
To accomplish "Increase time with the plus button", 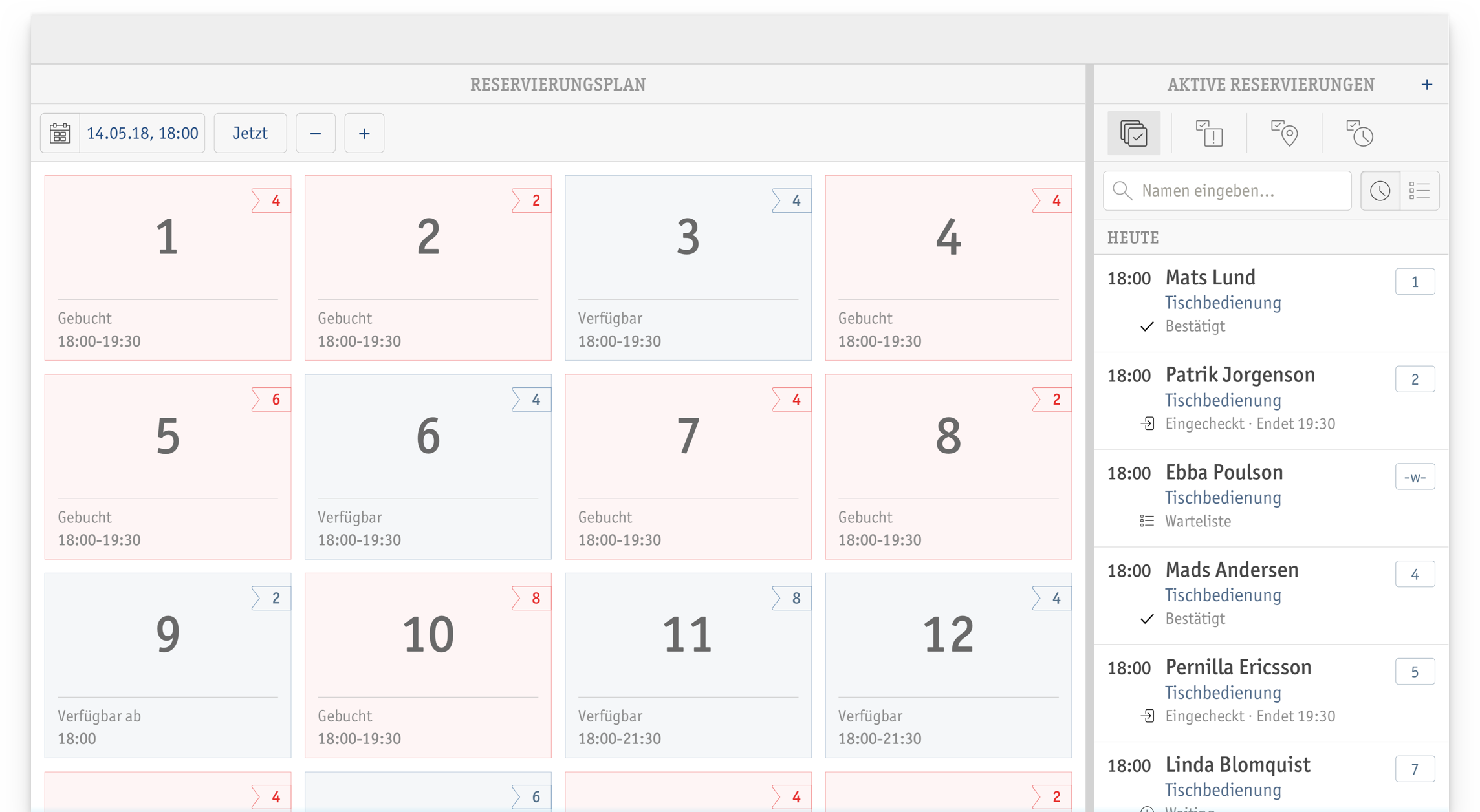I will coord(364,134).
